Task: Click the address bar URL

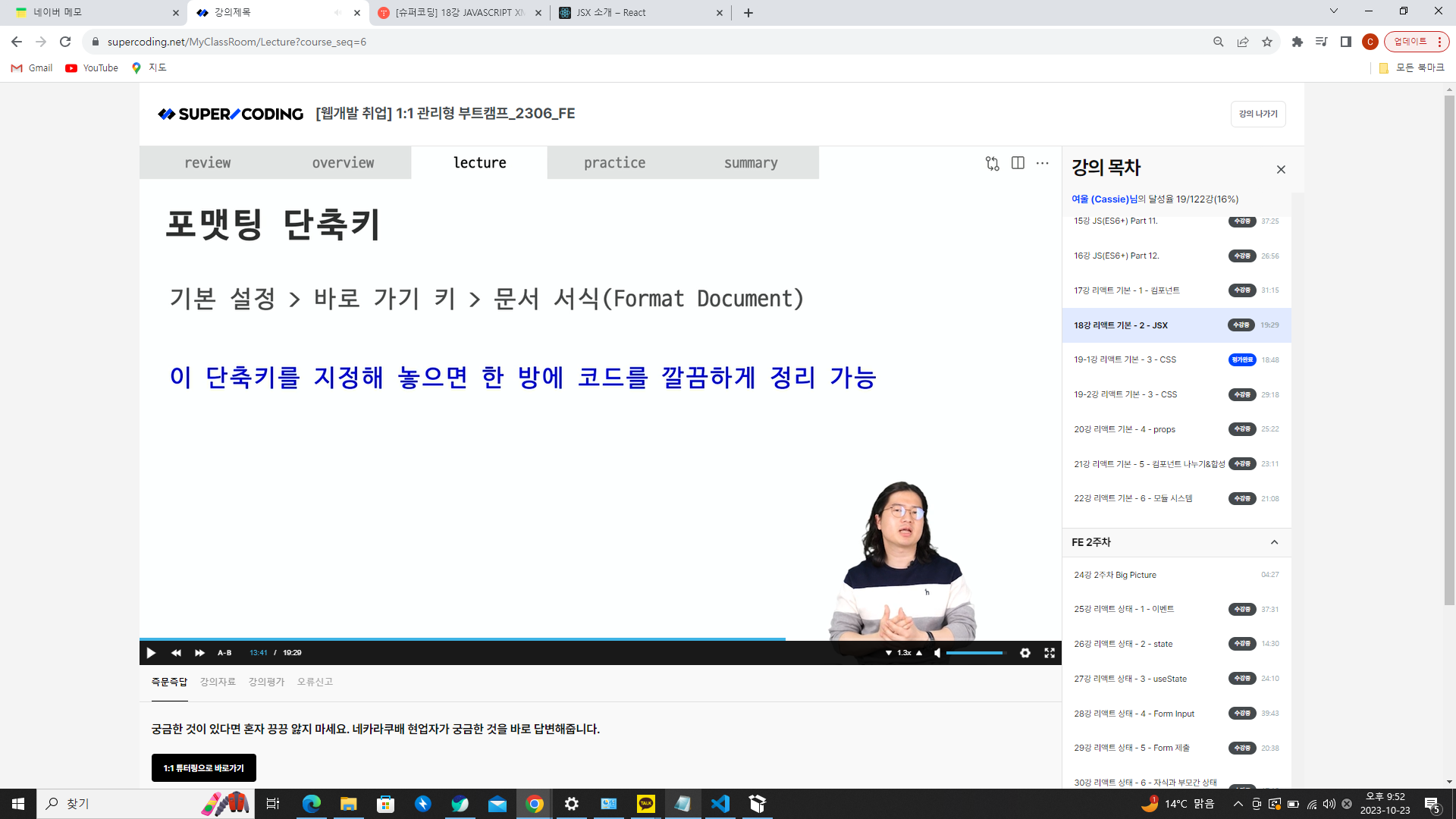Action: 237,42
